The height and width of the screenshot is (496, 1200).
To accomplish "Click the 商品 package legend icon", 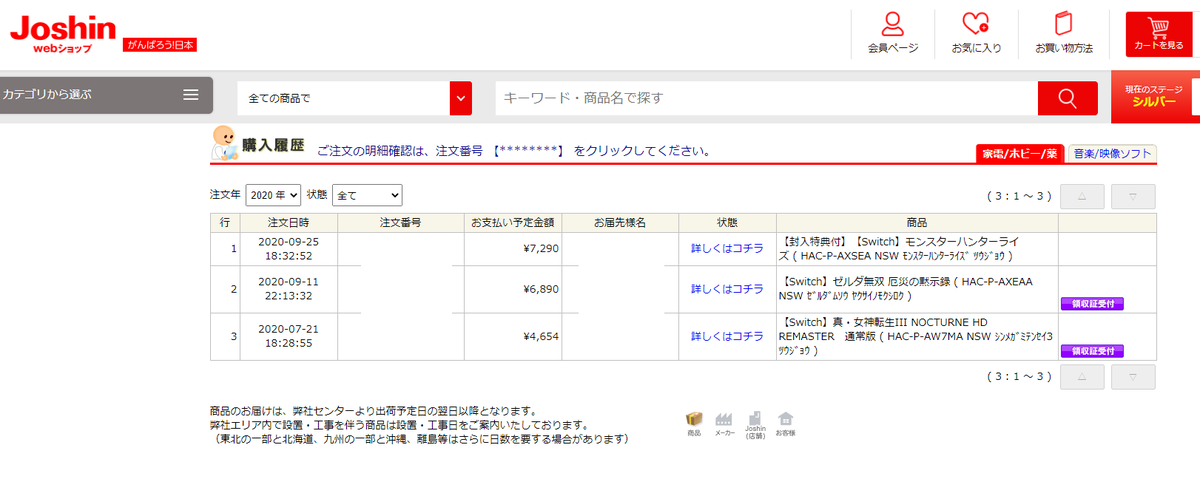I will click(x=694, y=423).
